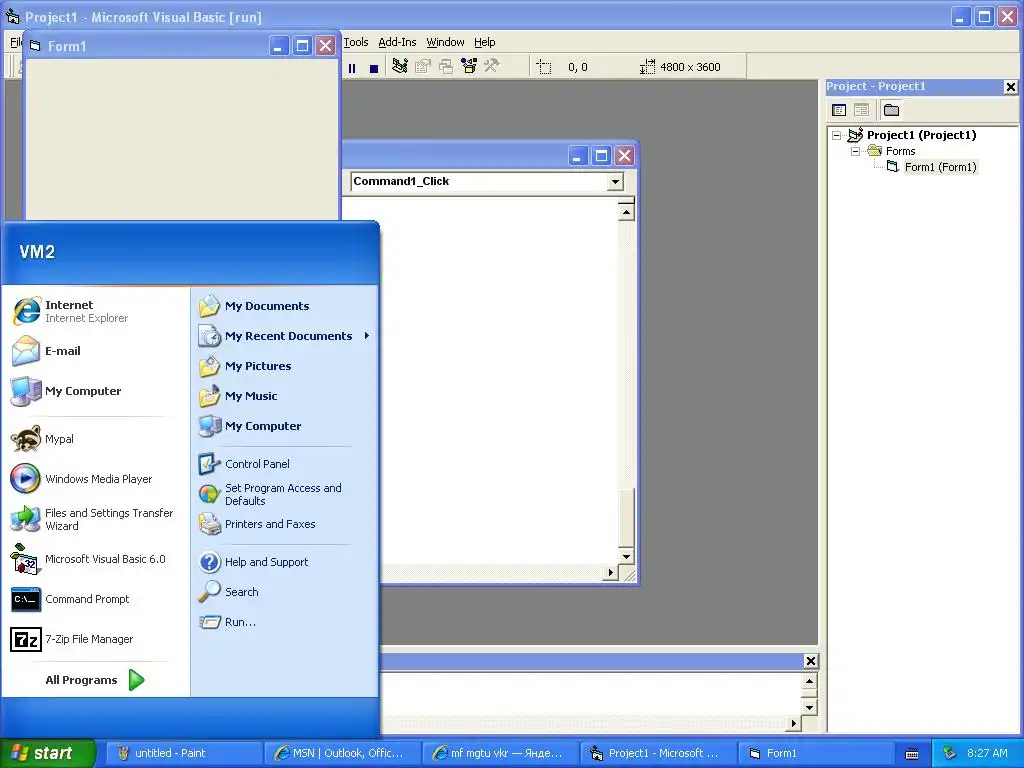
Task: Launch Mypal from the Start menu
Action: [x=95, y=439]
